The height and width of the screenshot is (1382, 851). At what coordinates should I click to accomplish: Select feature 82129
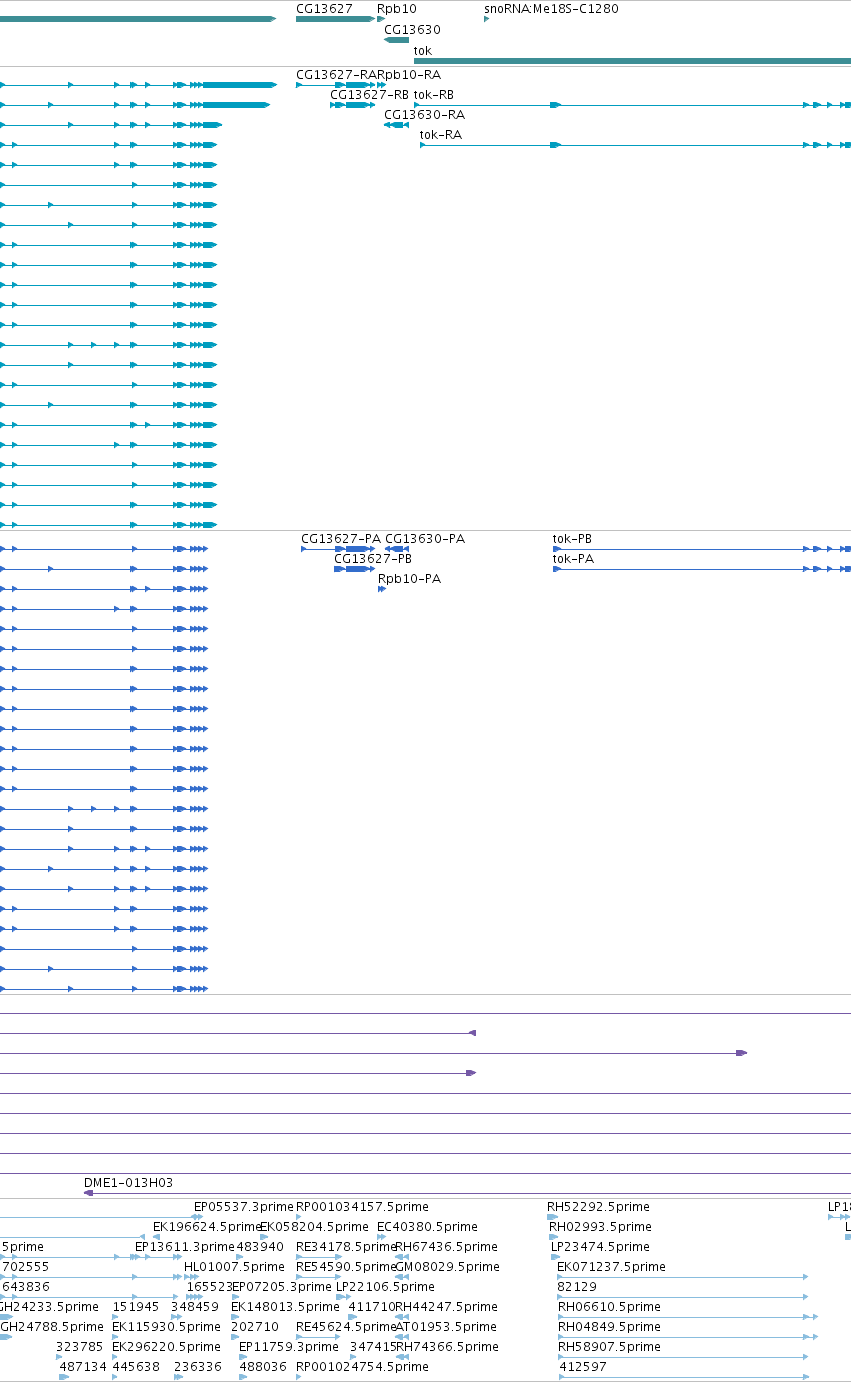pos(577,1286)
